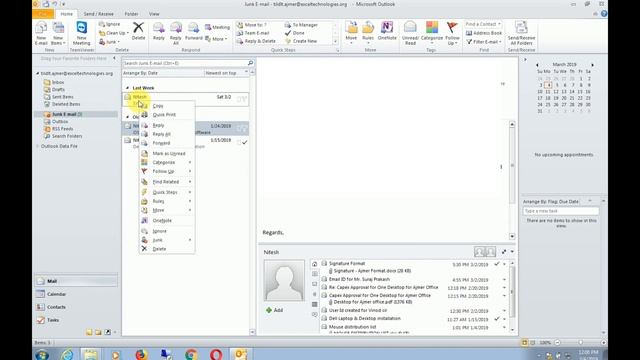
Task: Open Calendar navigation button
Action: tap(76, 294)
